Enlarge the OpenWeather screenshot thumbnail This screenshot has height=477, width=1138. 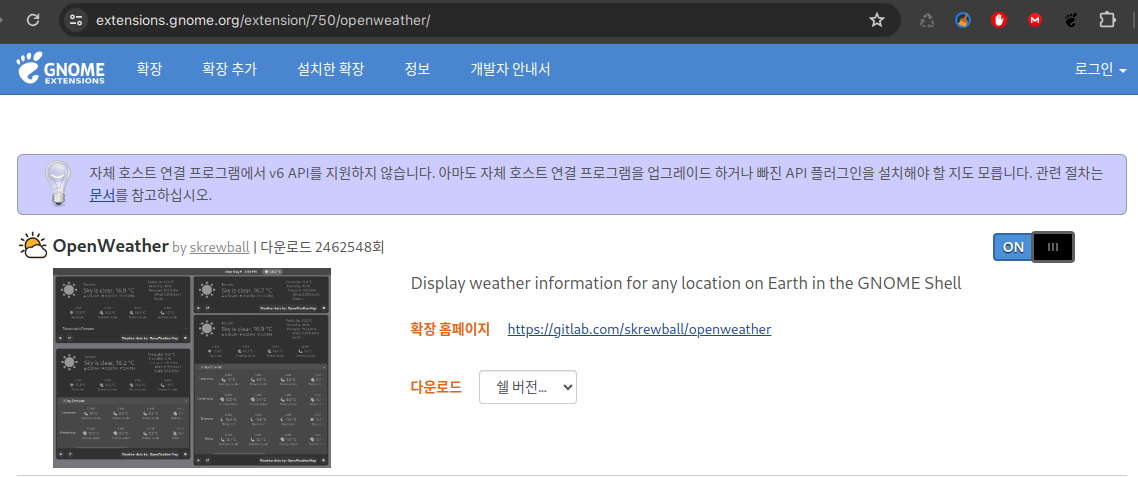(192, 367)
